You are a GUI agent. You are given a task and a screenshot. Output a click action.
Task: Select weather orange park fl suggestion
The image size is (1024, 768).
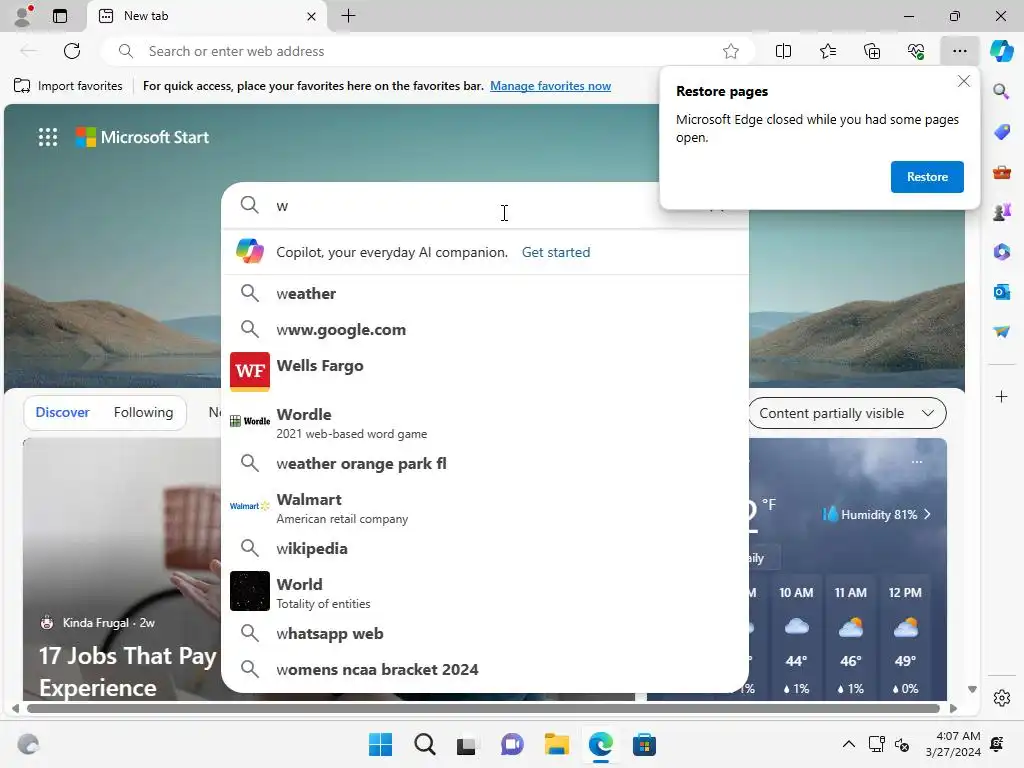(485, 463)
